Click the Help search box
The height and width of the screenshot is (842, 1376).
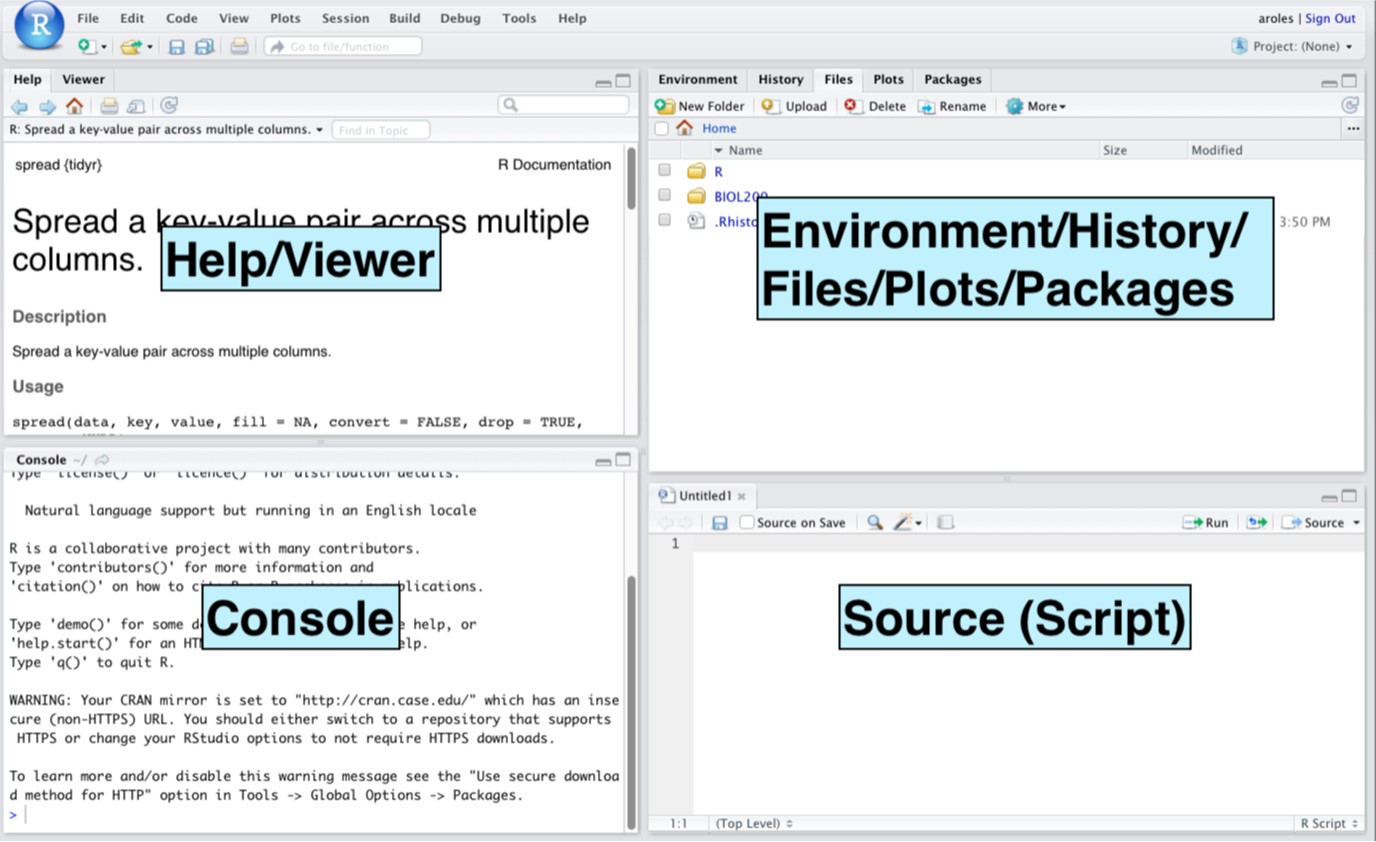[x=564, y=105]
